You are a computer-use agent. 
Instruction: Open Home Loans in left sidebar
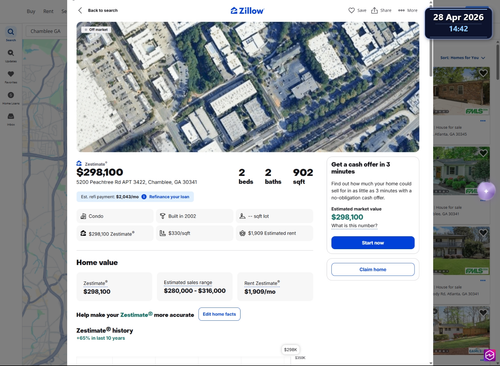tap(11, 98)
